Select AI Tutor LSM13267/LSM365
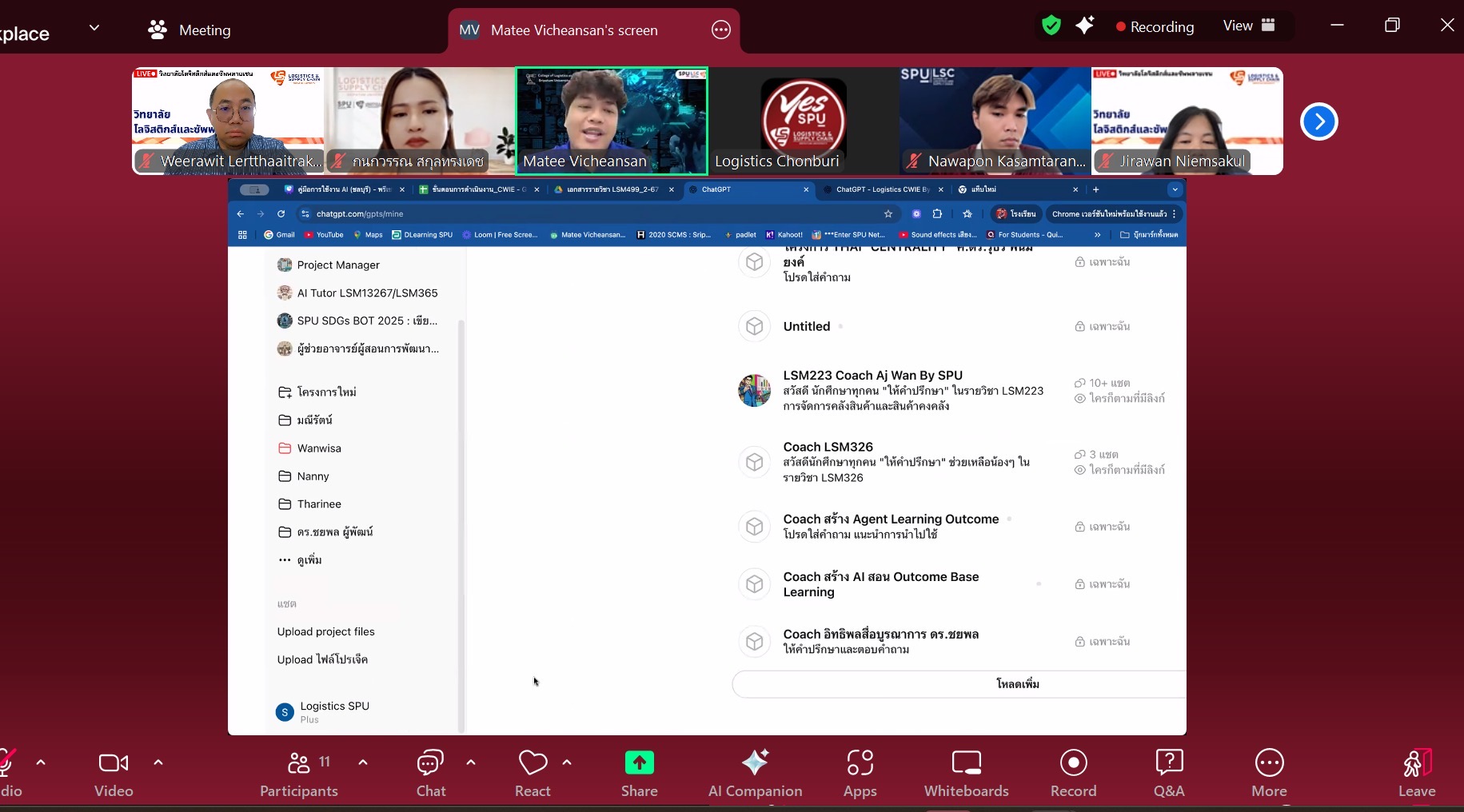Screen dimensions: 1464x812 (357, 293)
